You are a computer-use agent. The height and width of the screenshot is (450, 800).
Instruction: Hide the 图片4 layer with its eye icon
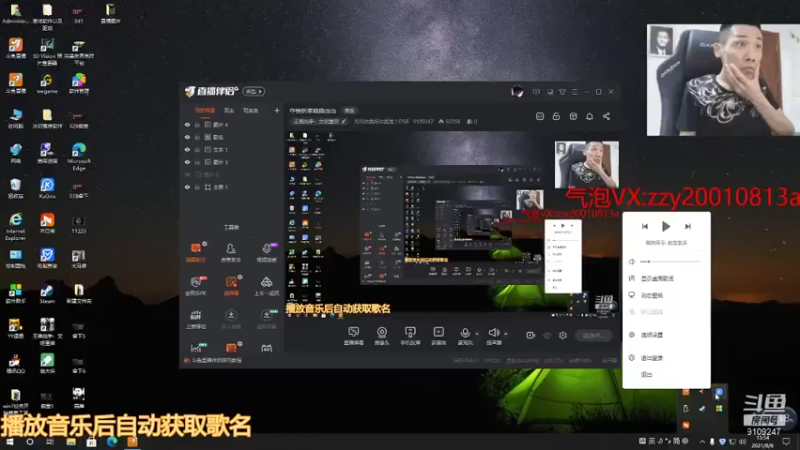click(x=187, y=124)
